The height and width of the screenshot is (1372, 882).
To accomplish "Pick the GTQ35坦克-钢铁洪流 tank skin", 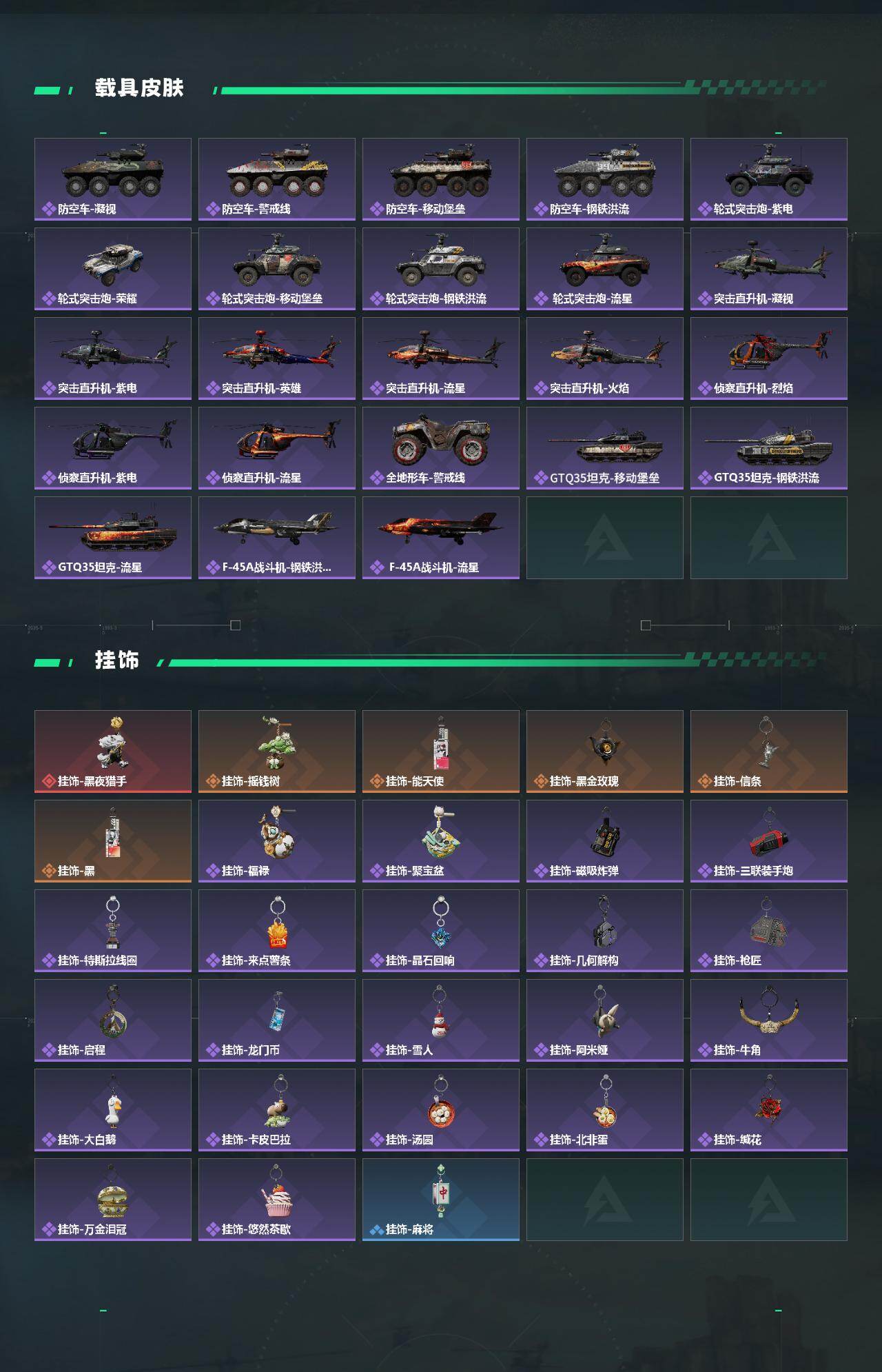I will coord(769,448).
